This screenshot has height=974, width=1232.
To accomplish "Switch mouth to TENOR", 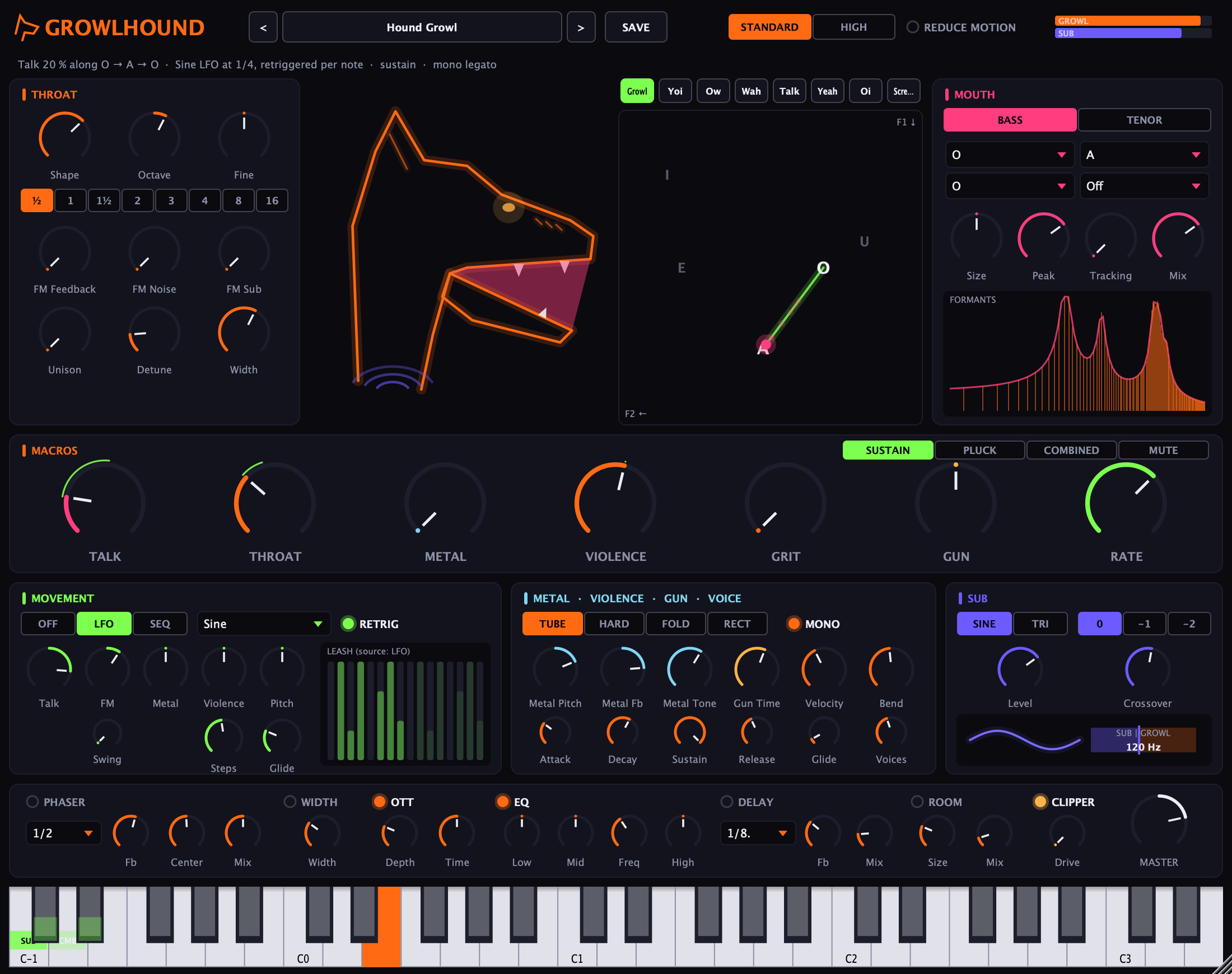I will [x=1144, y=120].
